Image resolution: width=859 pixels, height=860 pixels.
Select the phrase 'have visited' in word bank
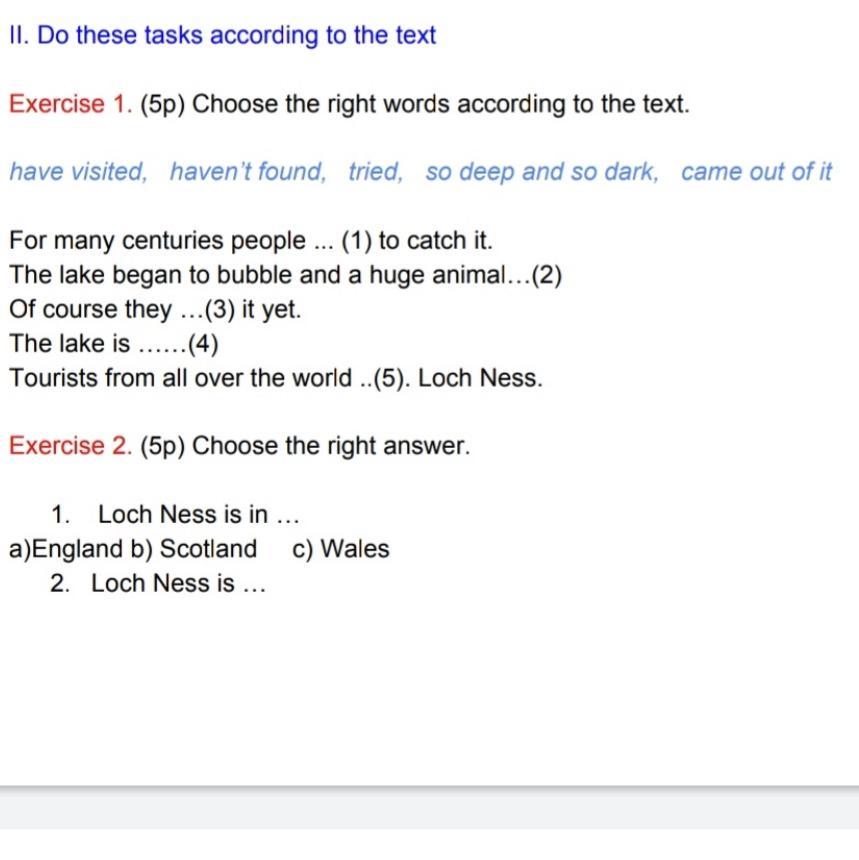[78, 172]
